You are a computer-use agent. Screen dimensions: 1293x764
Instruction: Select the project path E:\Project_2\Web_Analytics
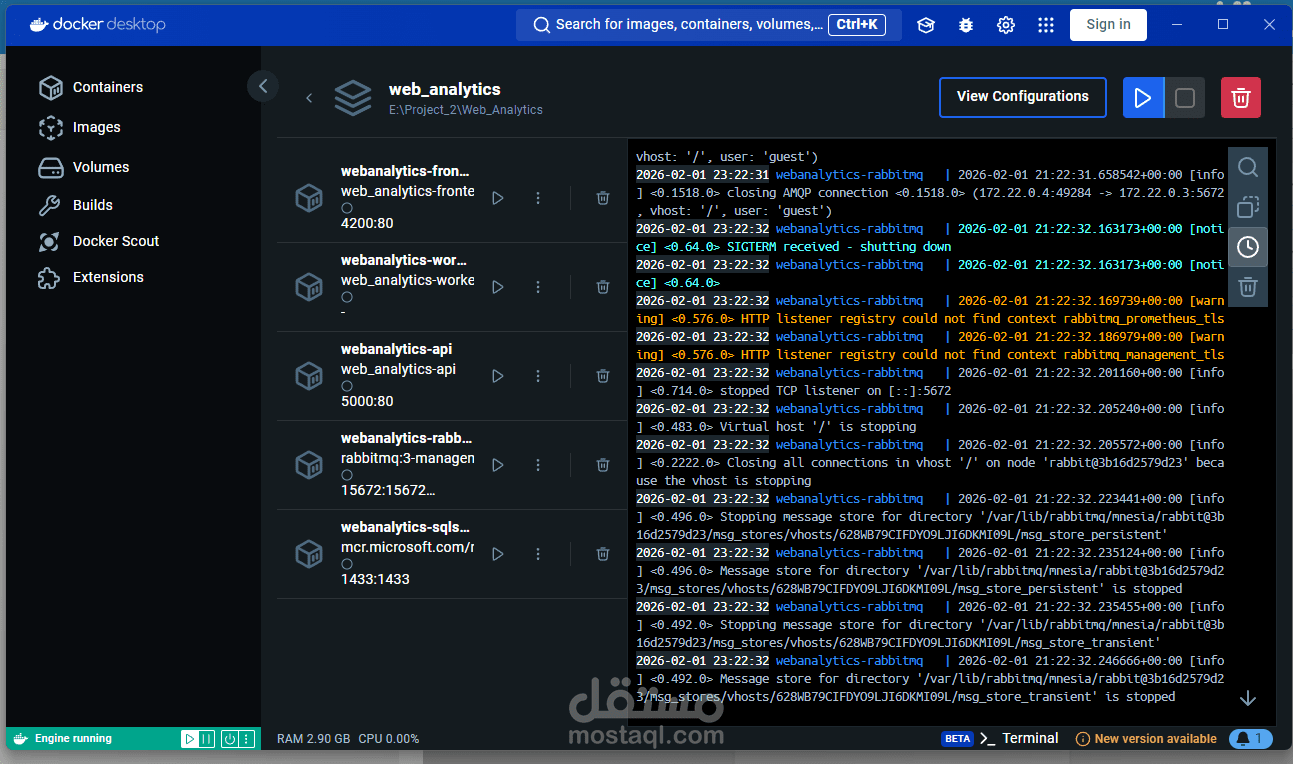pyautogui.click(x=466, y=110)
